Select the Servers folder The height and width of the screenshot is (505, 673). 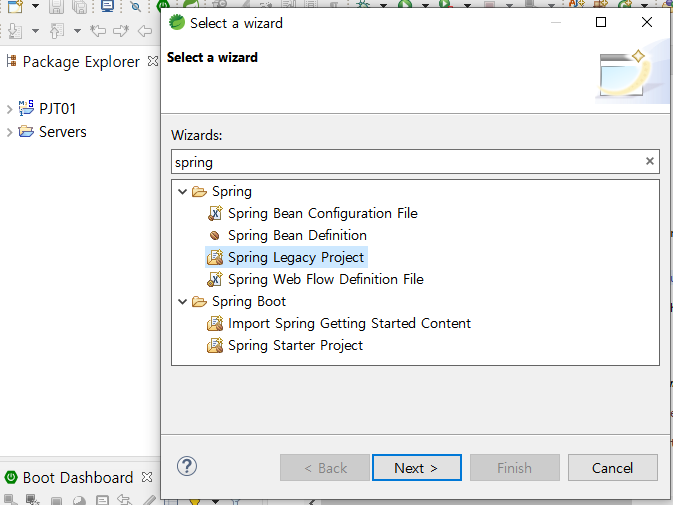[63, 132]
